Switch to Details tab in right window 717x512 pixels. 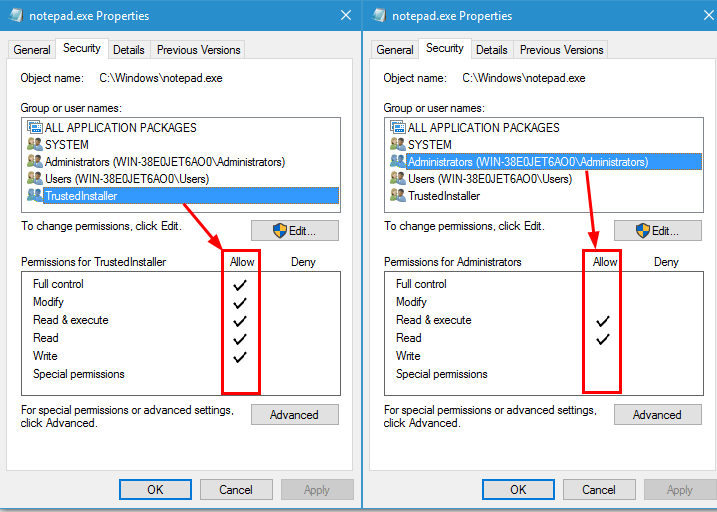coord(492,49)
